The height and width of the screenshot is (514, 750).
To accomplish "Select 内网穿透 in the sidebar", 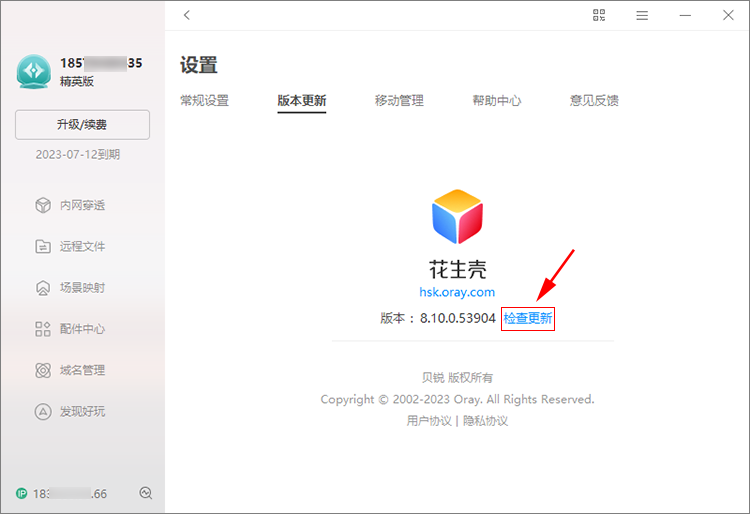I will 82,205.
